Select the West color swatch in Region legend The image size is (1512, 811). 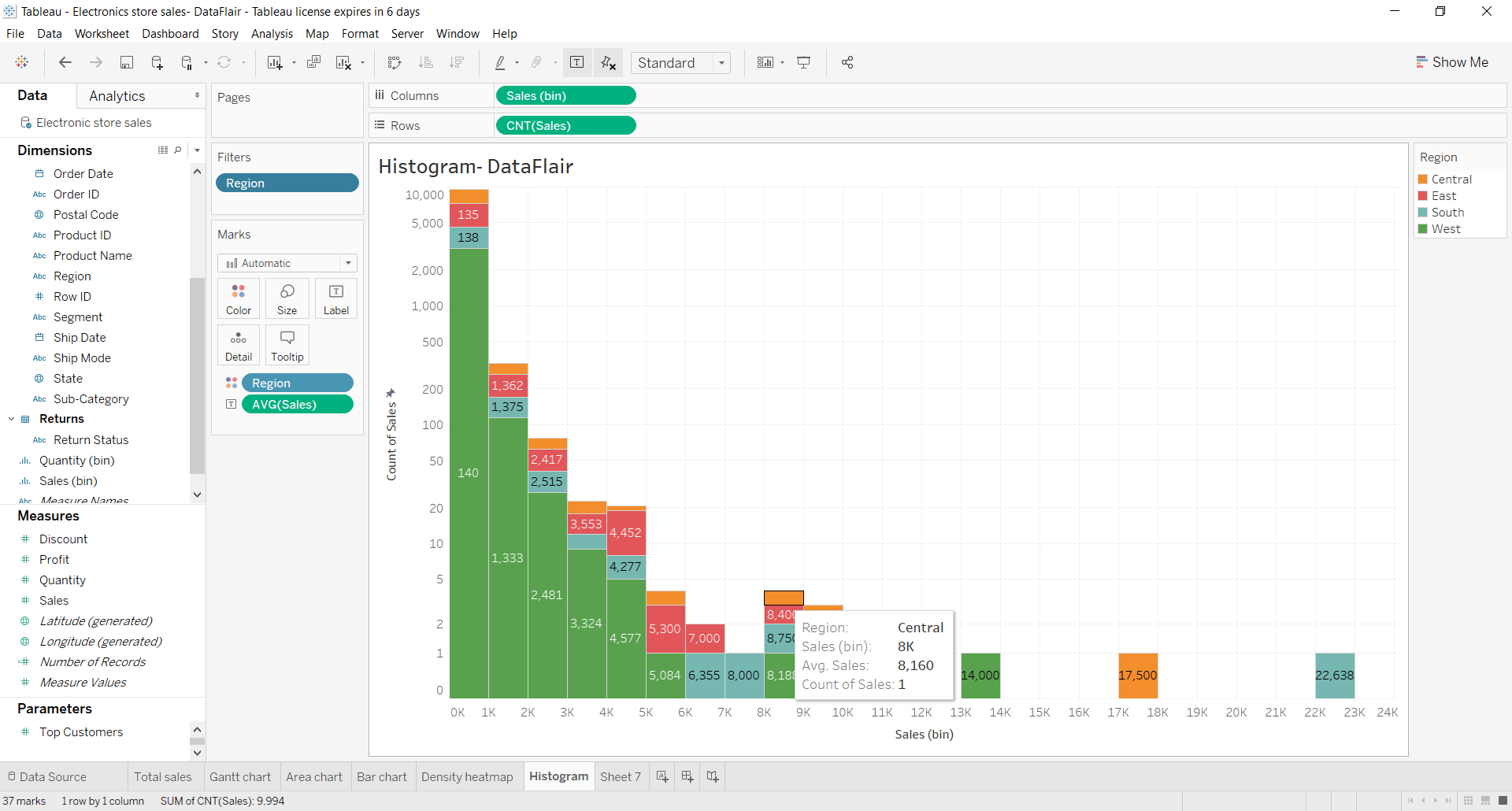click(x=1422, y=228)
